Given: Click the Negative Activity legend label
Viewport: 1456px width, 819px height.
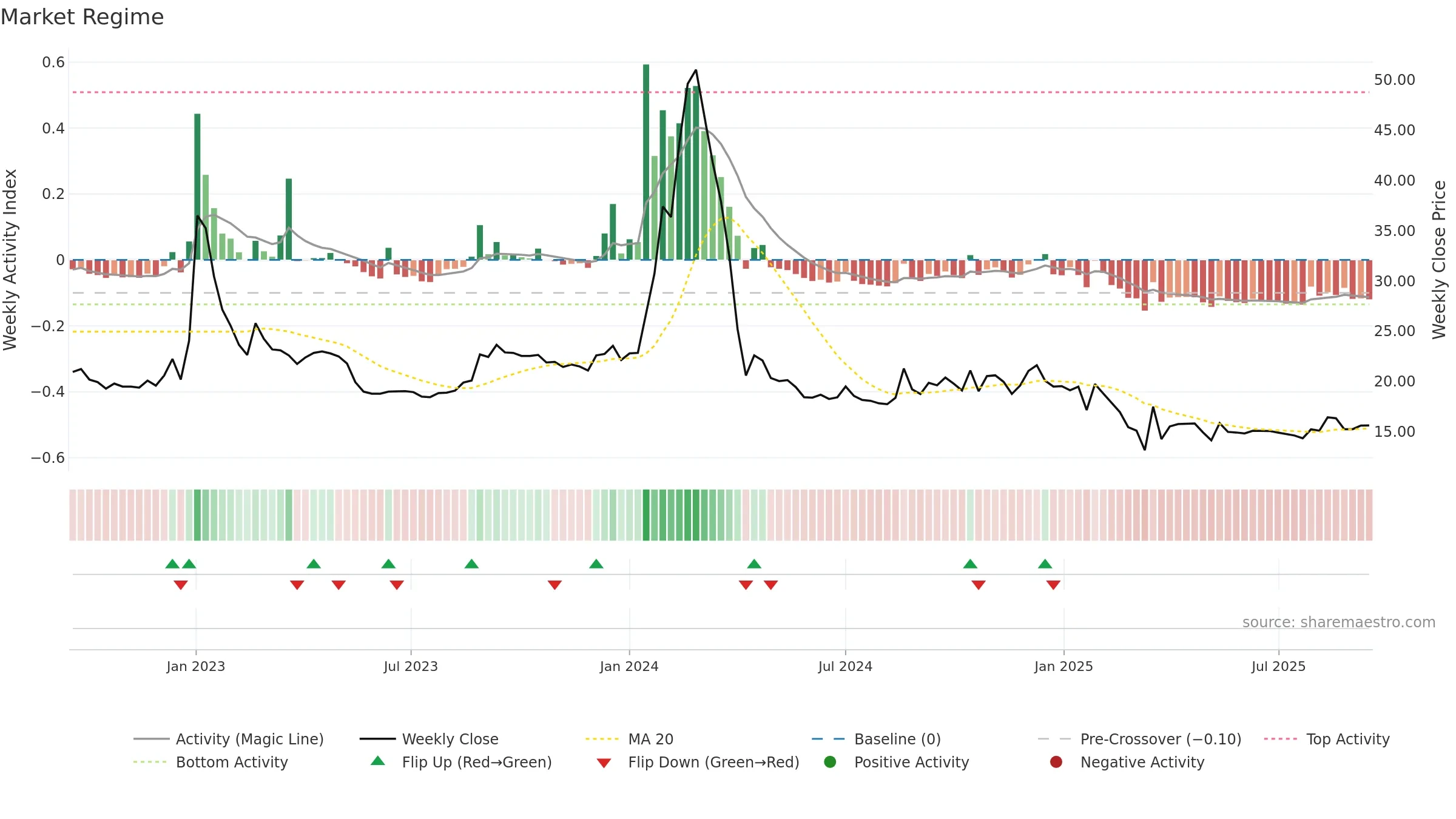Looking at the screenshot, I should 1142,762.
